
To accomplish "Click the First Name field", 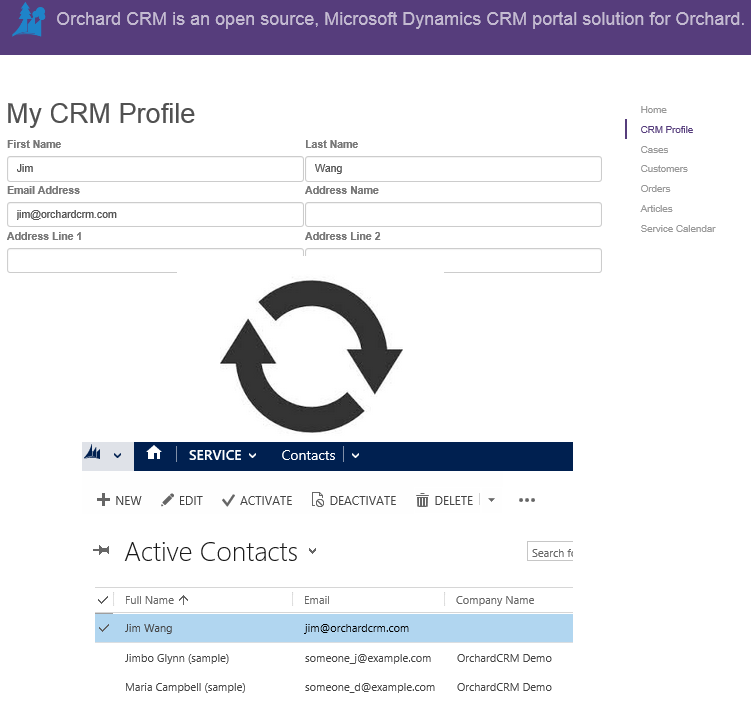I will tap(155, 169).
